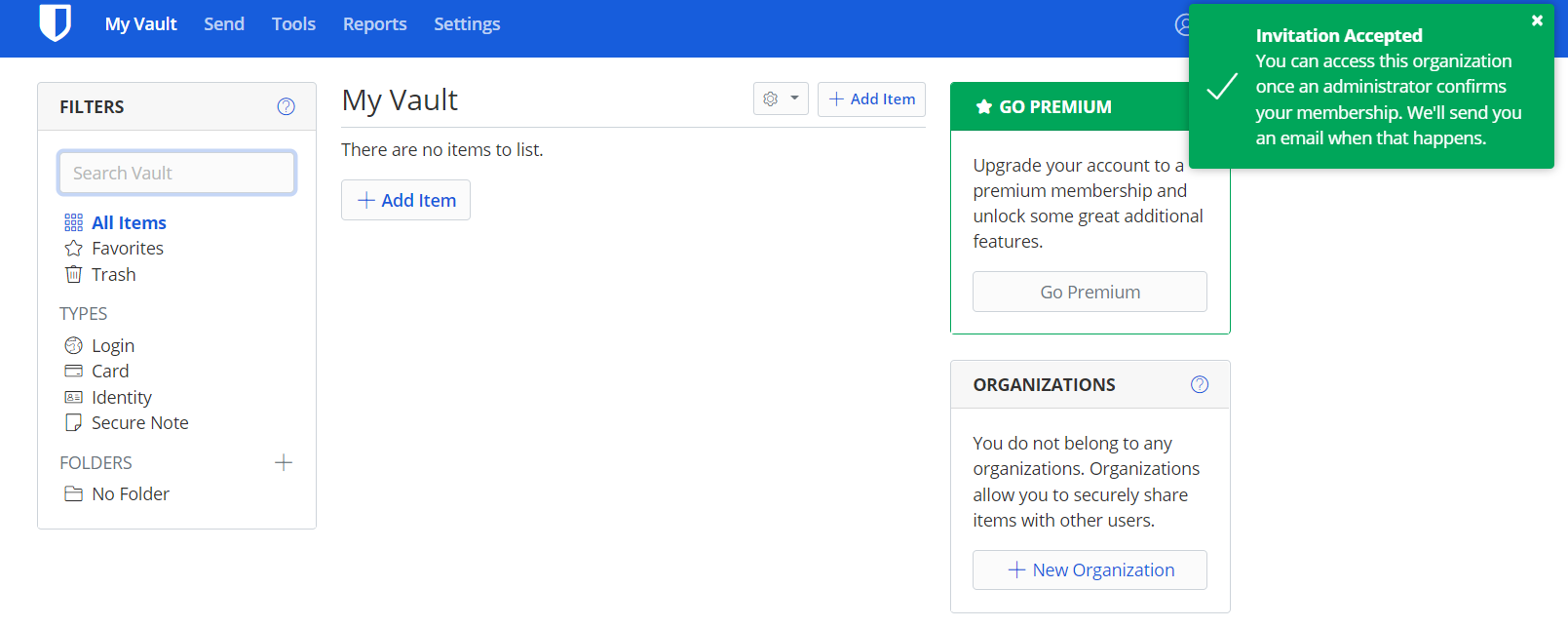Dismiss the Invitation Accepted notification

[1537, 20]
